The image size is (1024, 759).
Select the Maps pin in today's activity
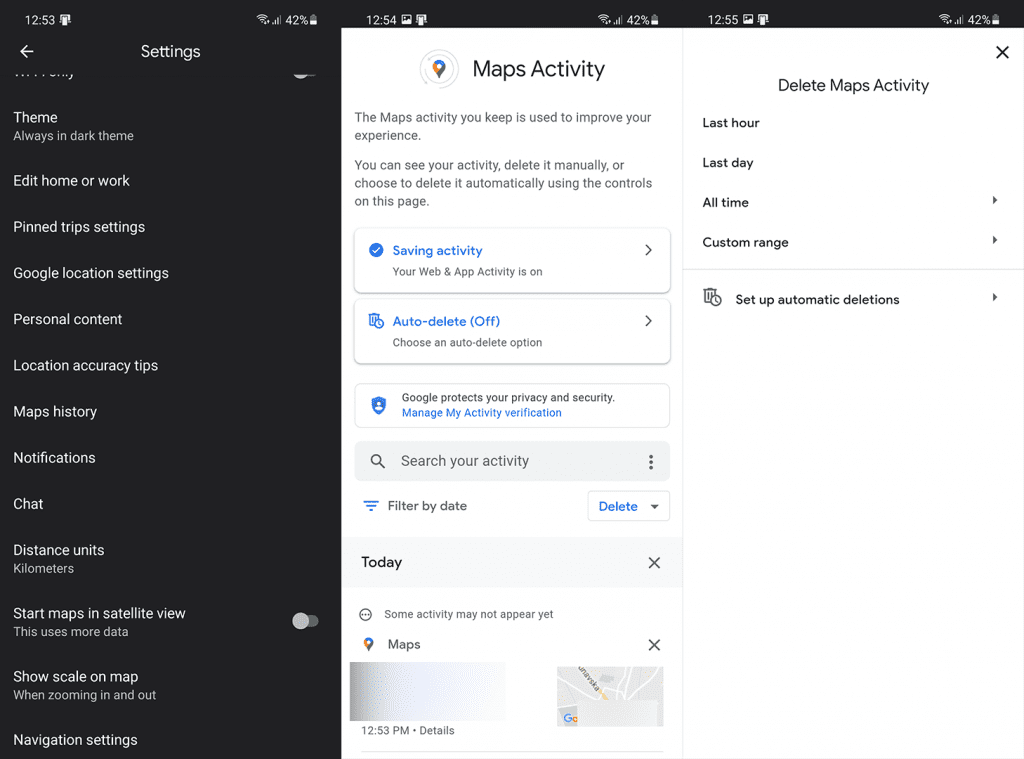[369, 644]
